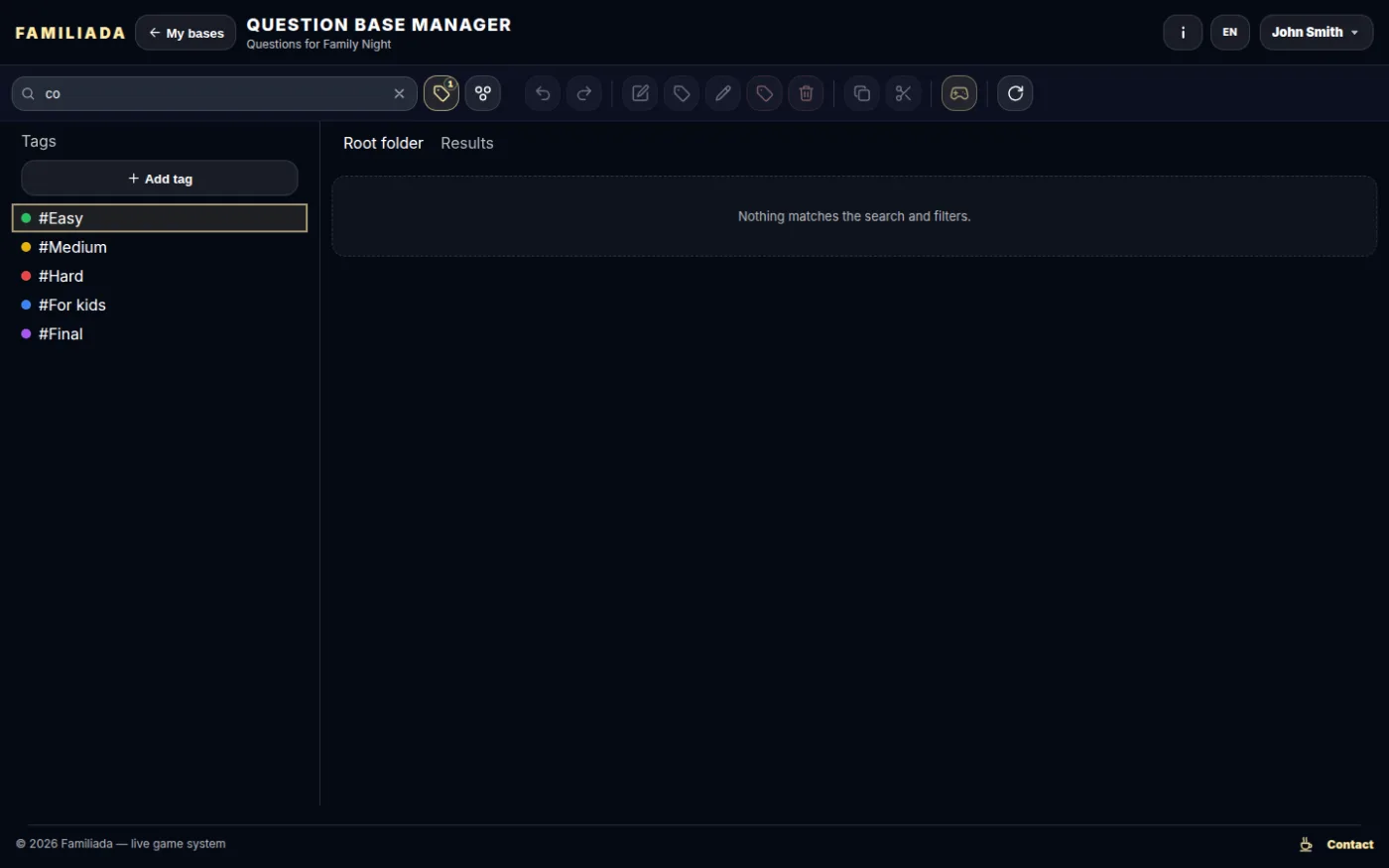Viewport: 1389px width, 868px height.
Task: Toggle the active tag filter button
Action: click(x=442, y=93)
